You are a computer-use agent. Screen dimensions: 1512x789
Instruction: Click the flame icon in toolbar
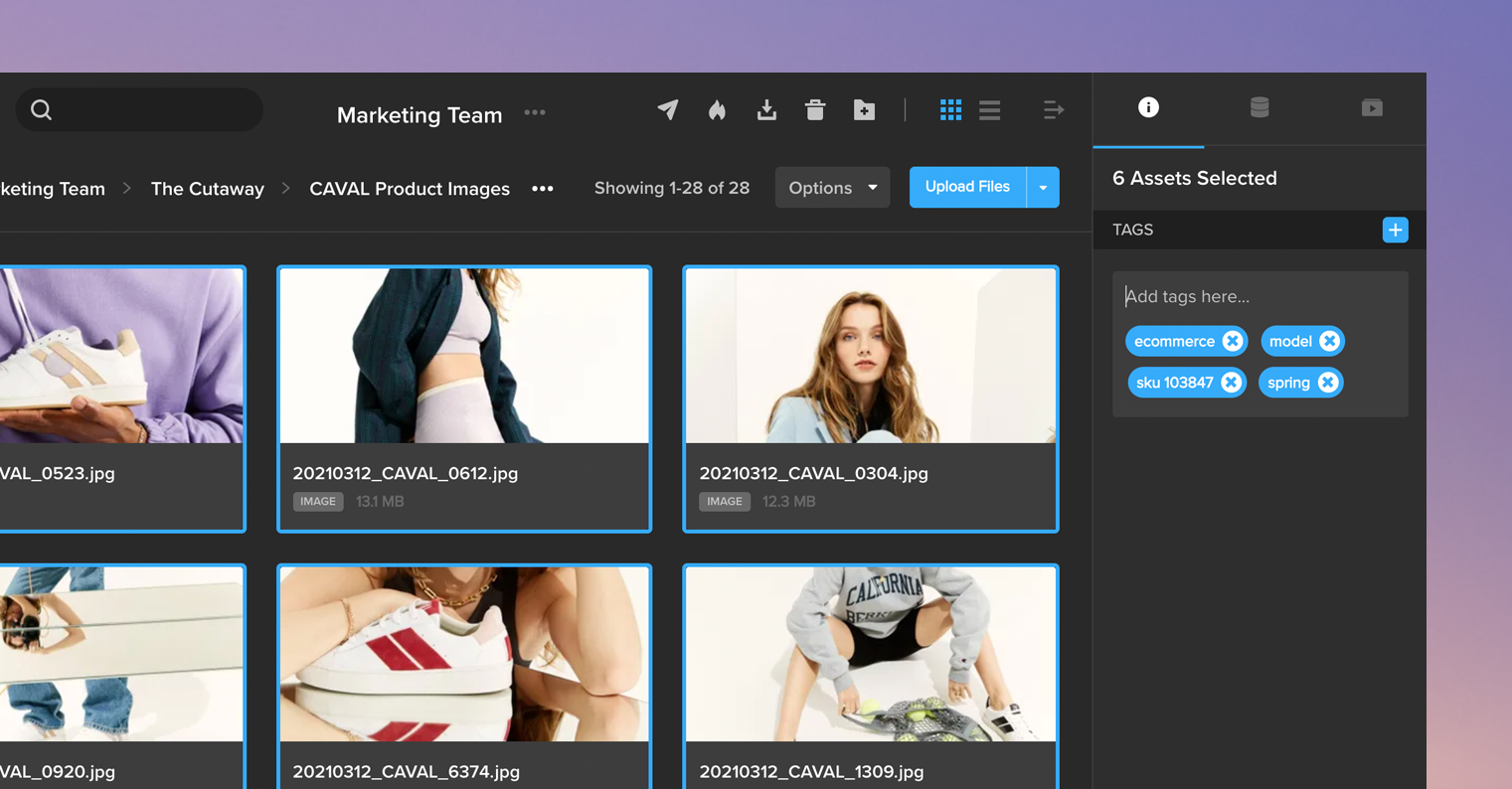coord(717,109)
